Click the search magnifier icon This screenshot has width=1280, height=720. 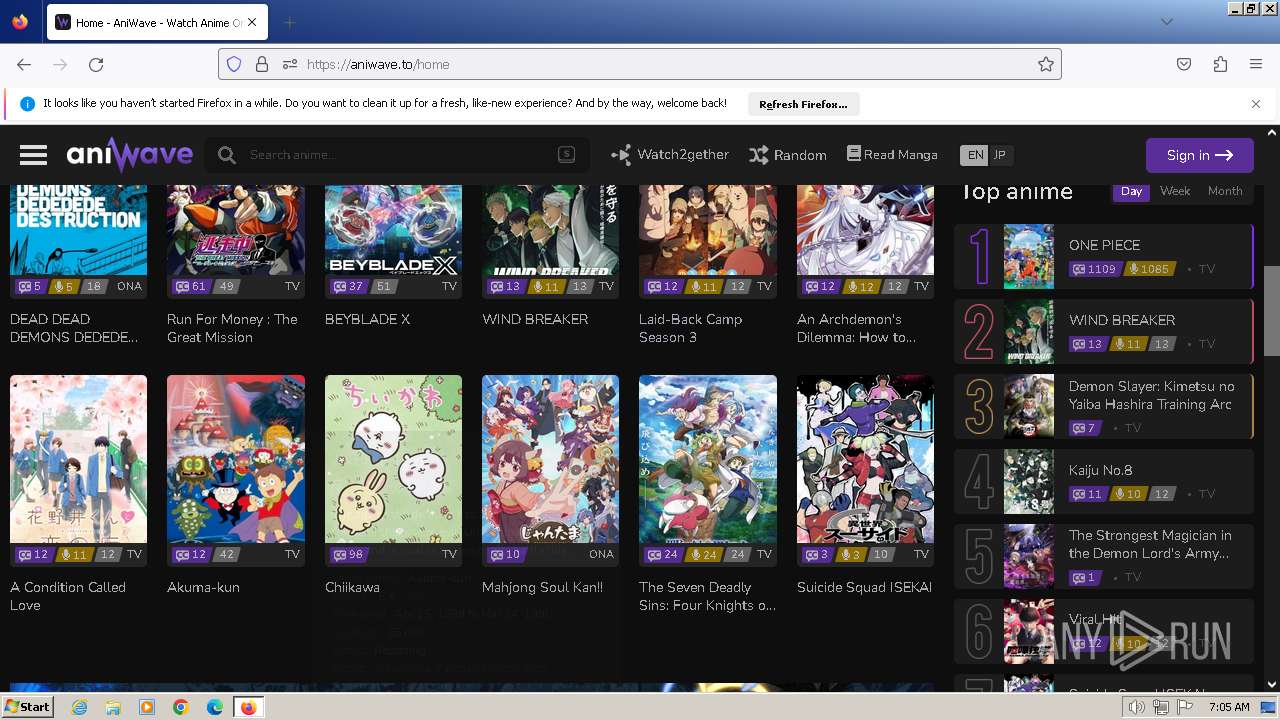click(x=227, y=155)
